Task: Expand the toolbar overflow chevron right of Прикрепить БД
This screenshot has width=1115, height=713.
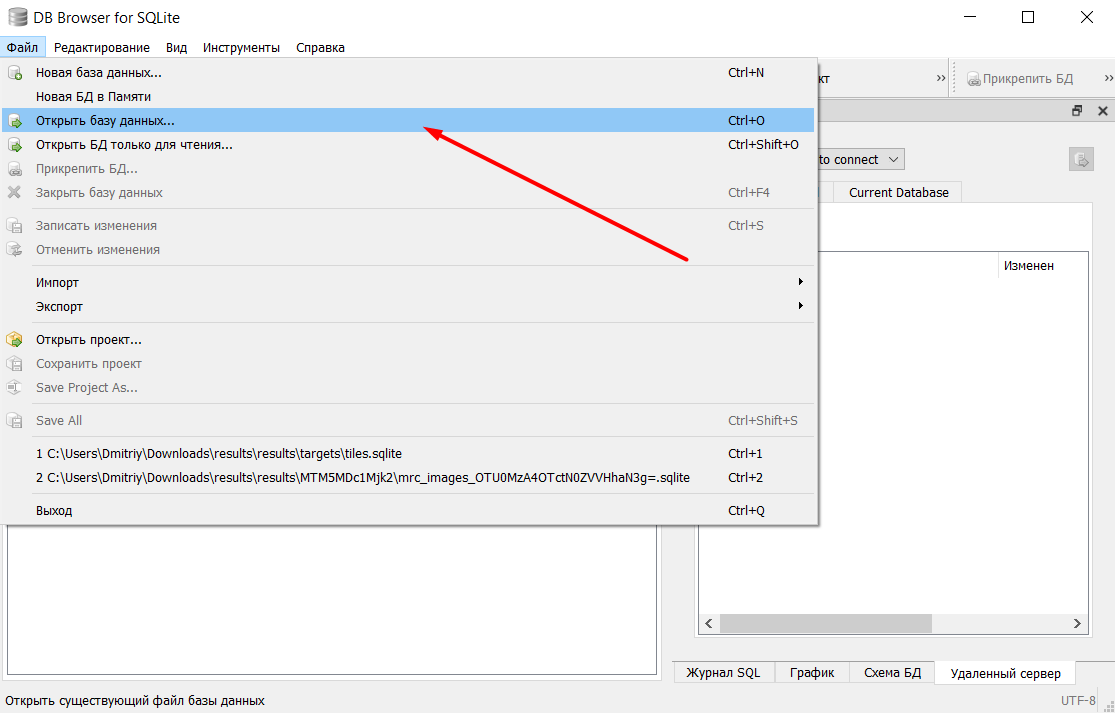Action: (1109, 78)
